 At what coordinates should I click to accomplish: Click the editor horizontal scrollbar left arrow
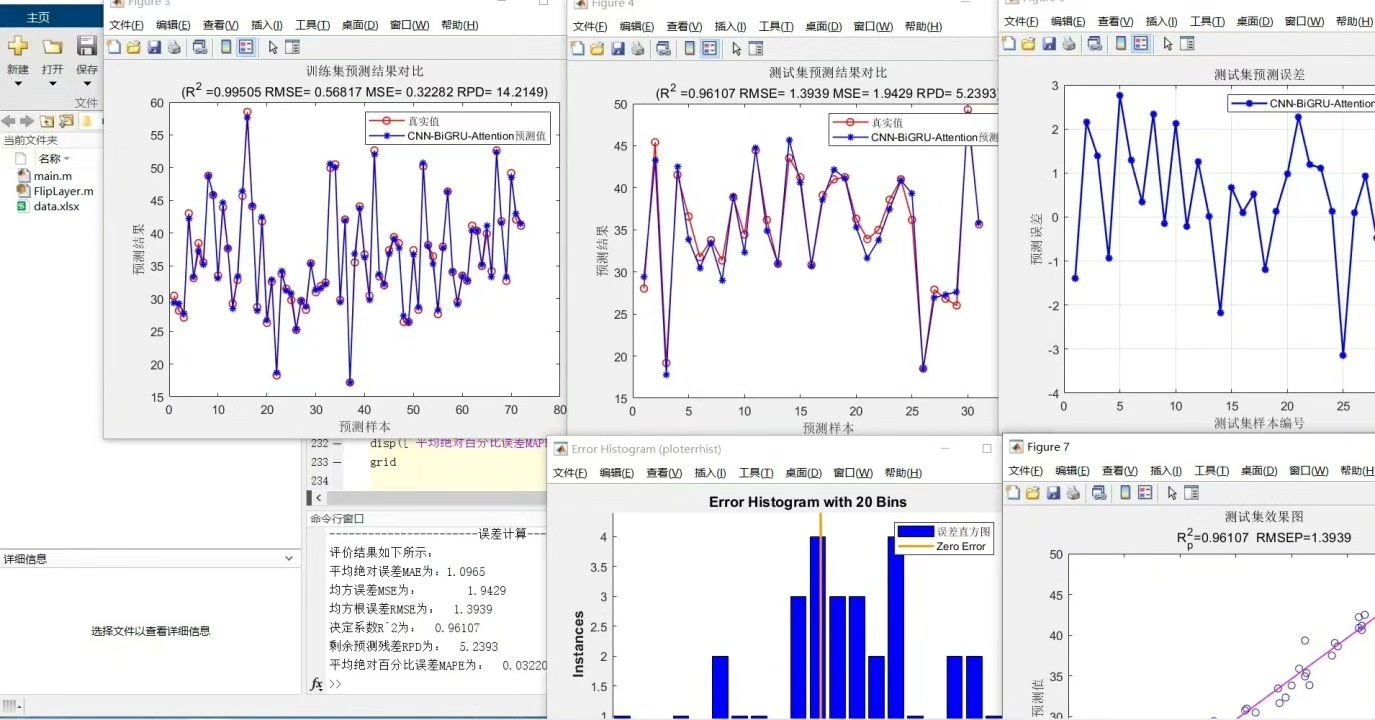pos(320,497)
